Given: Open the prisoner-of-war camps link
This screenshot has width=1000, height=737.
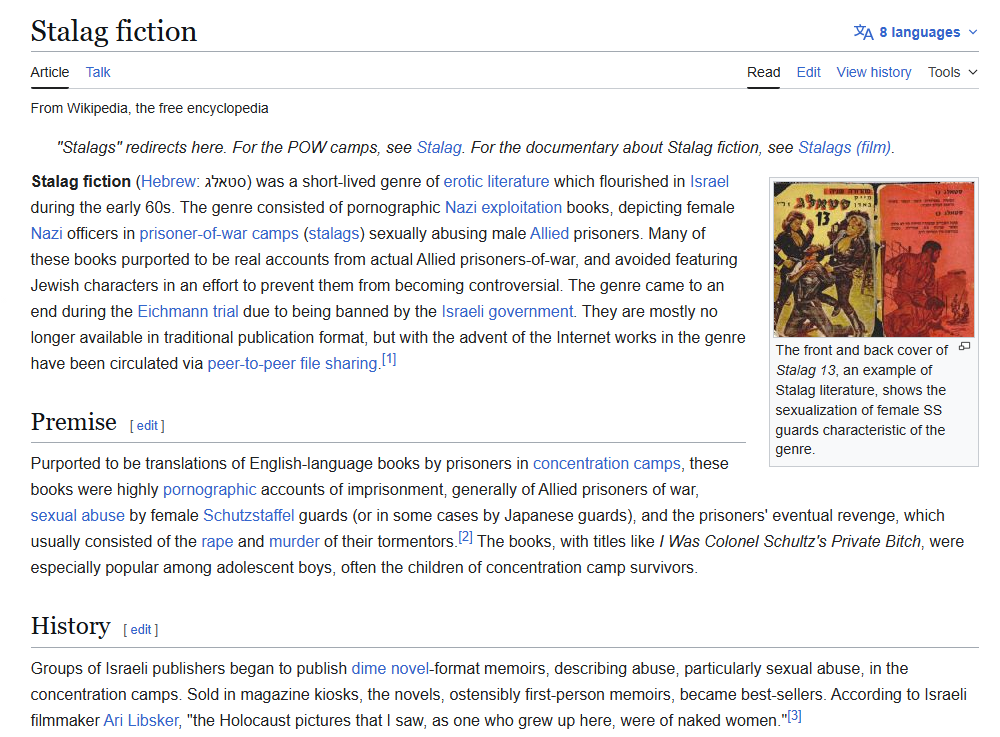Looking at the screenshot, I should pyautogui.click(x=219, y=234).
